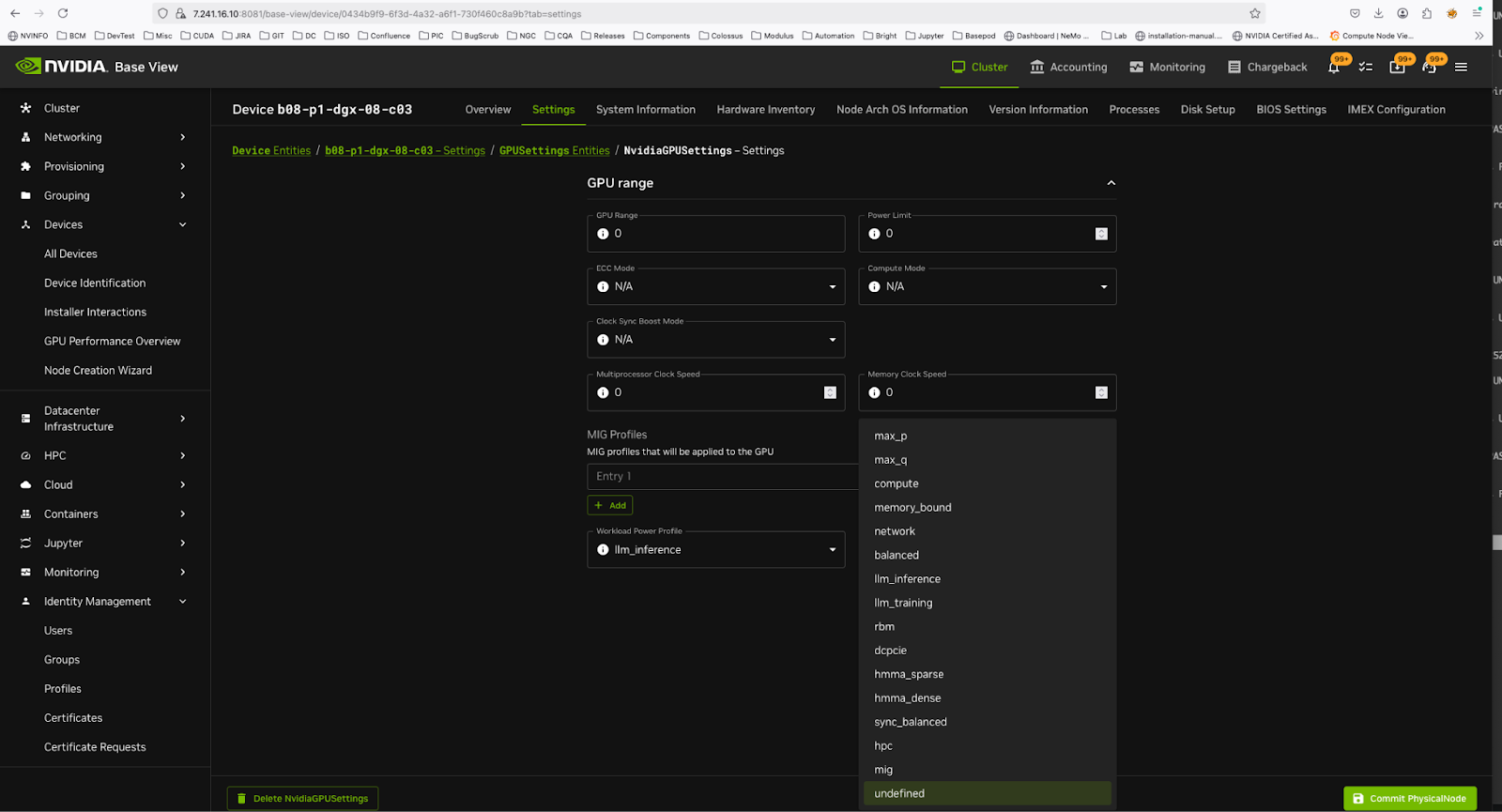Choose the undefined option in list
The image size is (1502, 812).
click(x=899, y=793)
